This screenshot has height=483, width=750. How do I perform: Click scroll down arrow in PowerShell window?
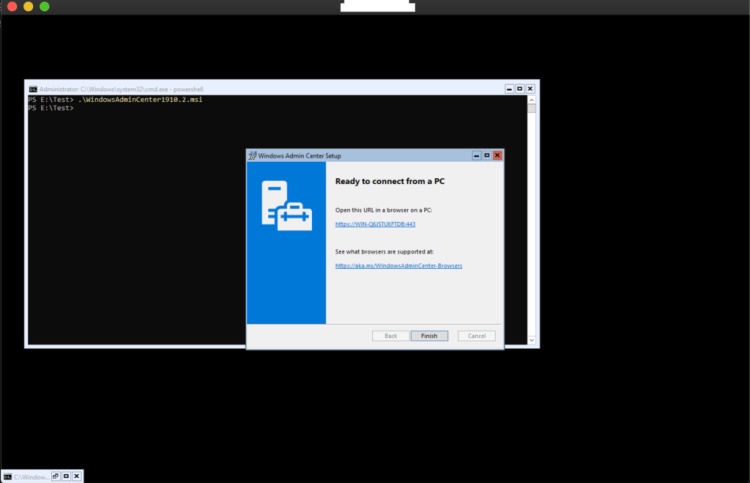coord(531,340)
